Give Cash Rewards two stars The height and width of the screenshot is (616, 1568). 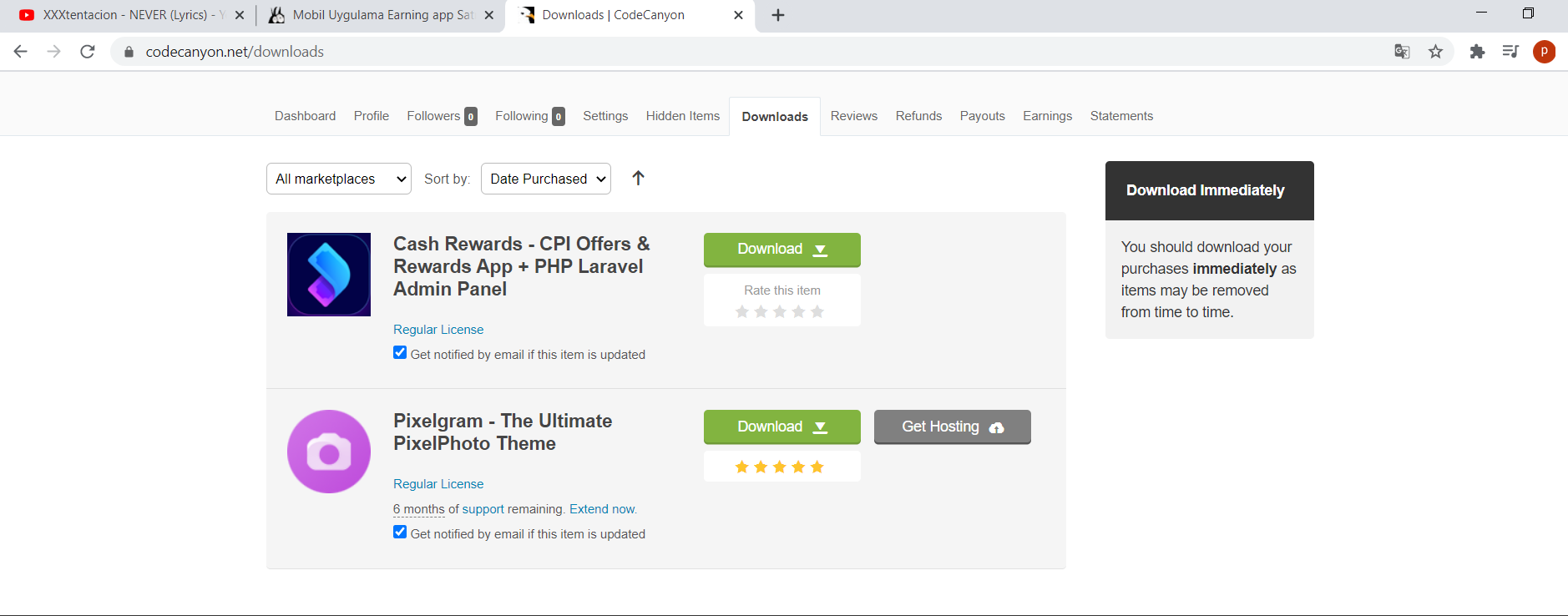click(761, 311)
